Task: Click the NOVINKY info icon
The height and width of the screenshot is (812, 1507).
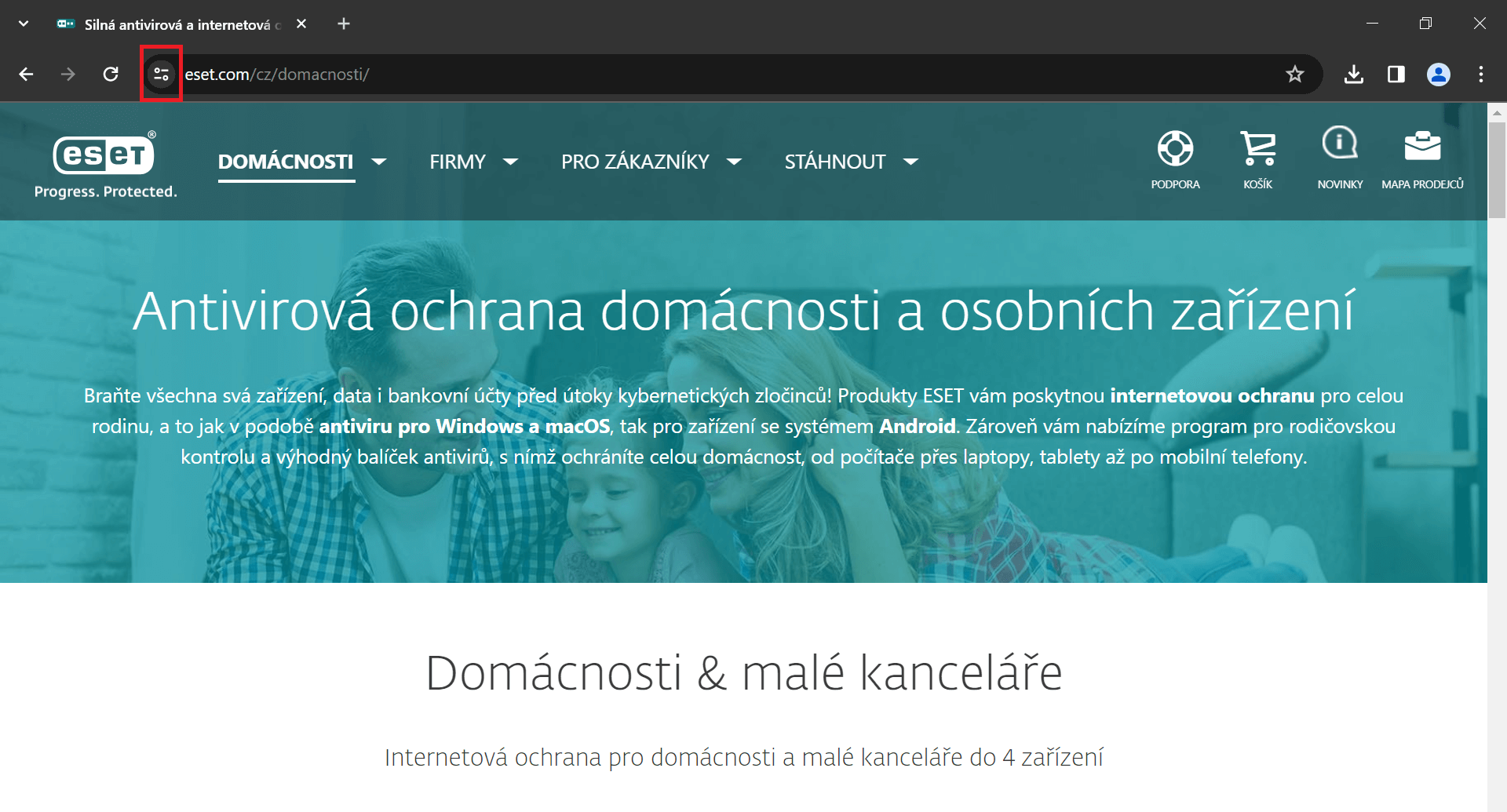Action: [1340, 143]
